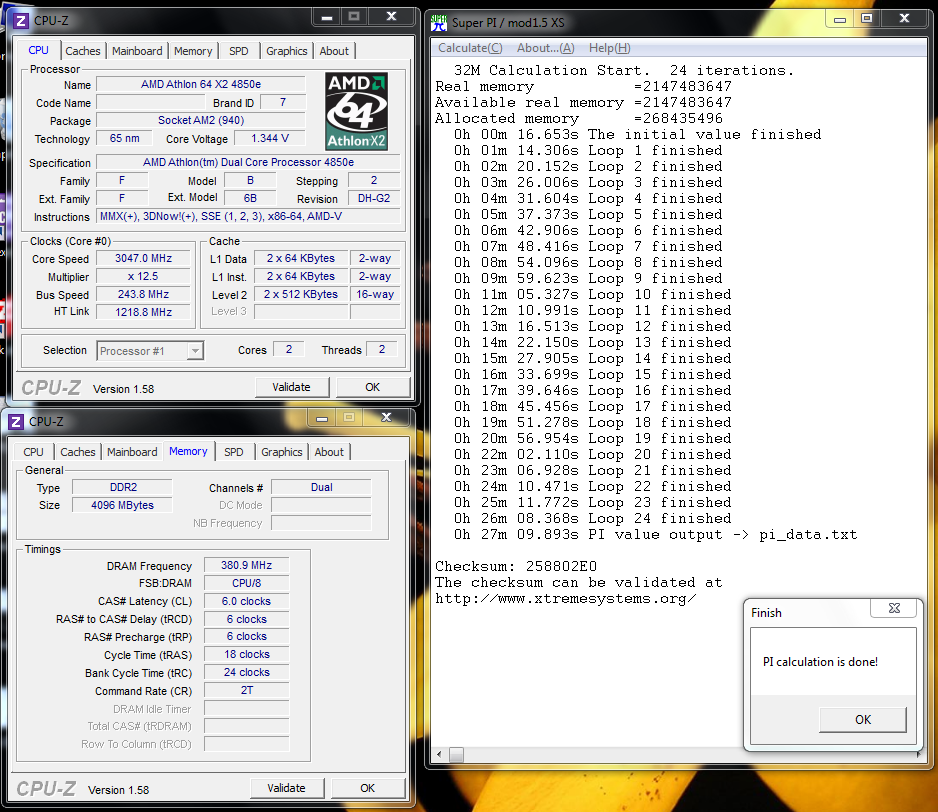
Task: Open About tab in lower CPU-Z window
Action: 329,452
